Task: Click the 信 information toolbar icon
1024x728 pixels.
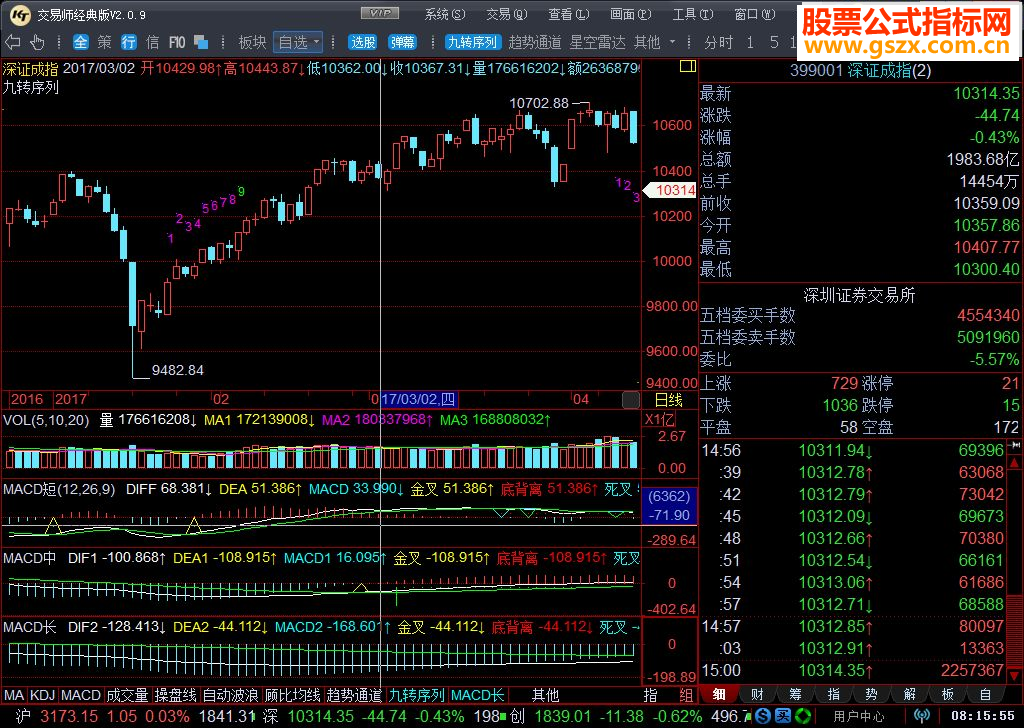Action: 153,42
